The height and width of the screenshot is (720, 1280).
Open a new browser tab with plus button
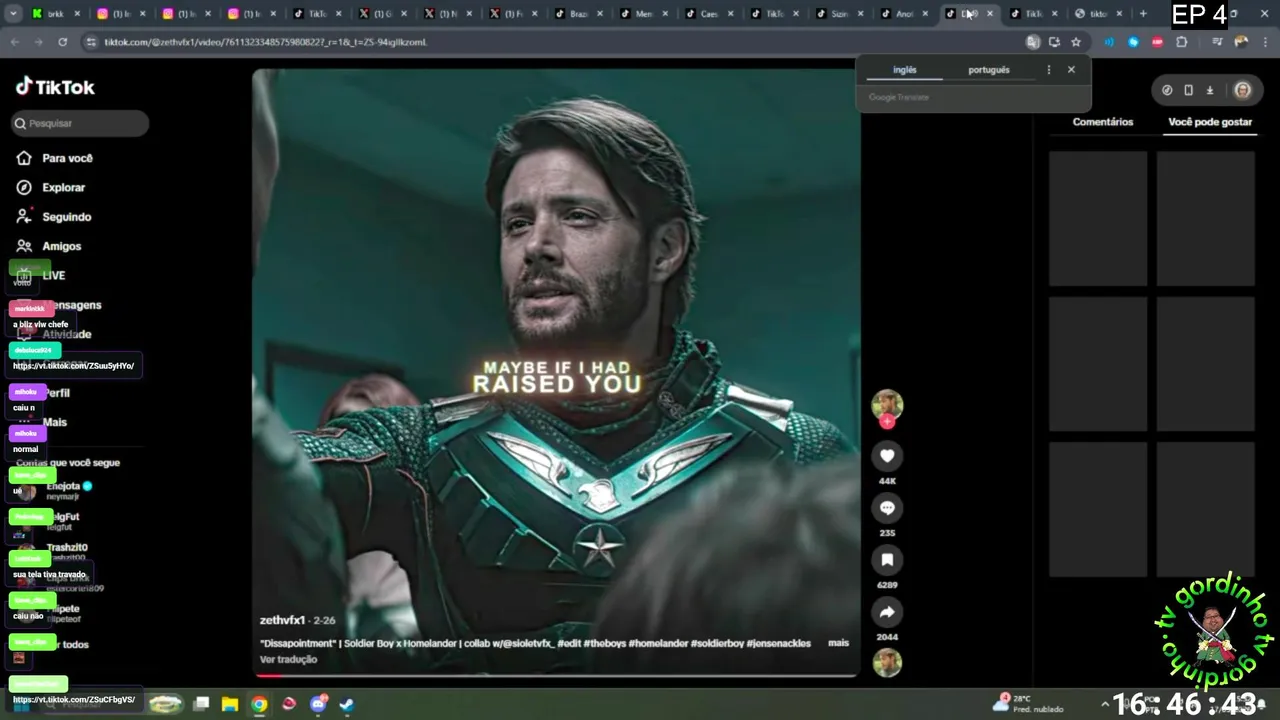click(x=1143, y=14)
